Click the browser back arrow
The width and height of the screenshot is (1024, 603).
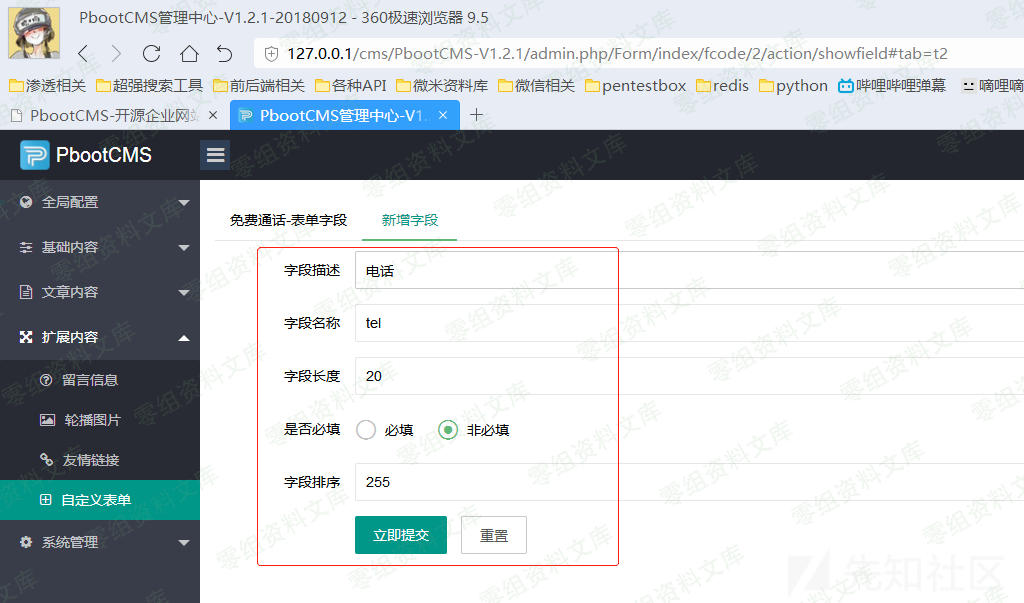pyautogui.click(x=83, y=53)
